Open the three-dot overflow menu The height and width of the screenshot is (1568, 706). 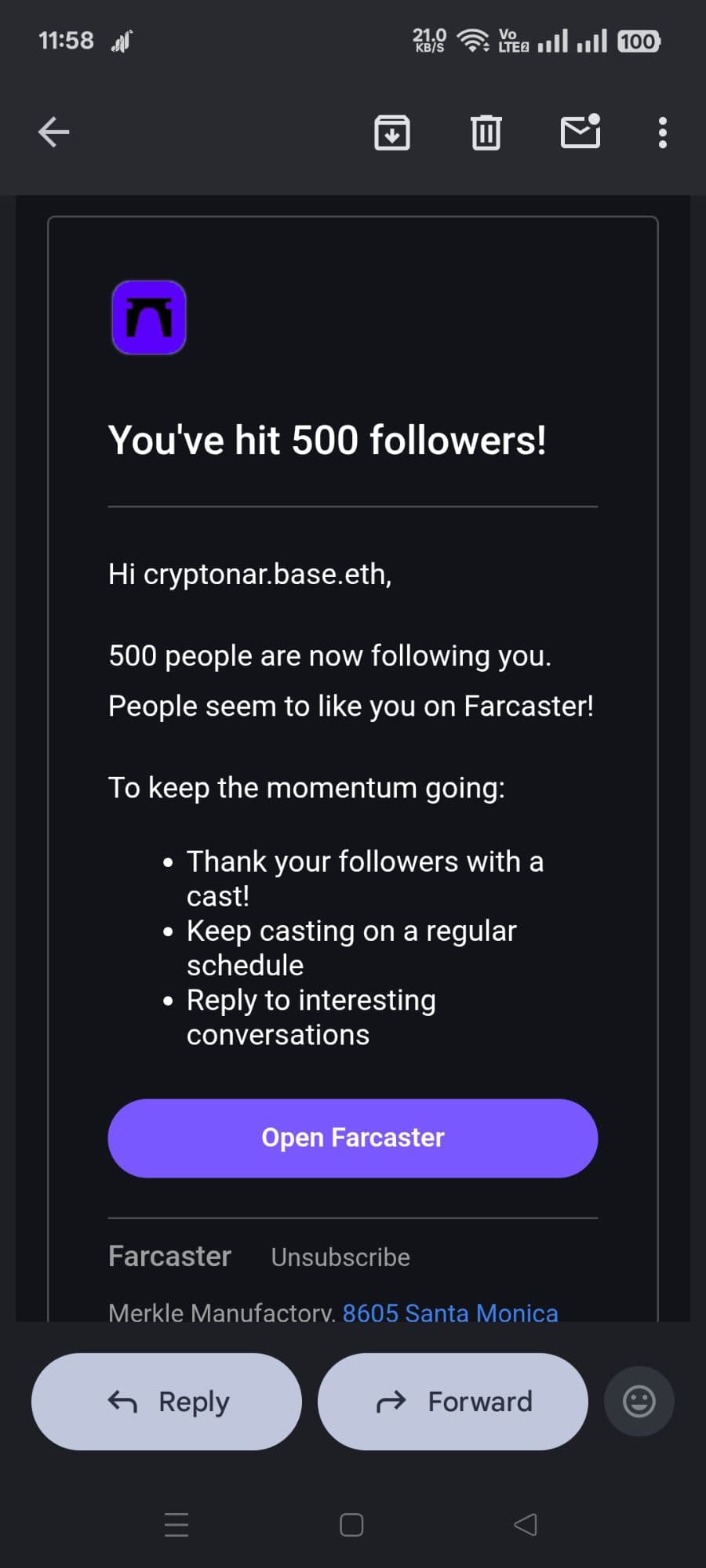pos(663,132)
